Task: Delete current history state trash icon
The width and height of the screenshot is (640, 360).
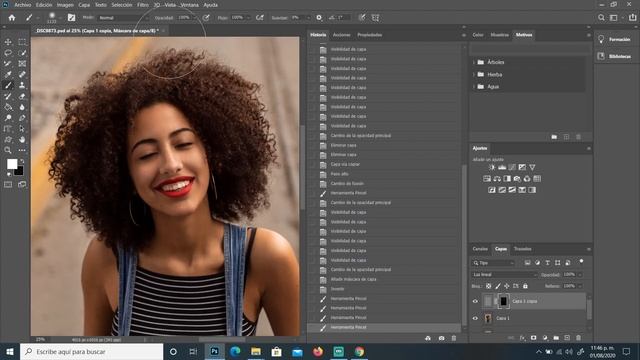Action: click(454, 338)
